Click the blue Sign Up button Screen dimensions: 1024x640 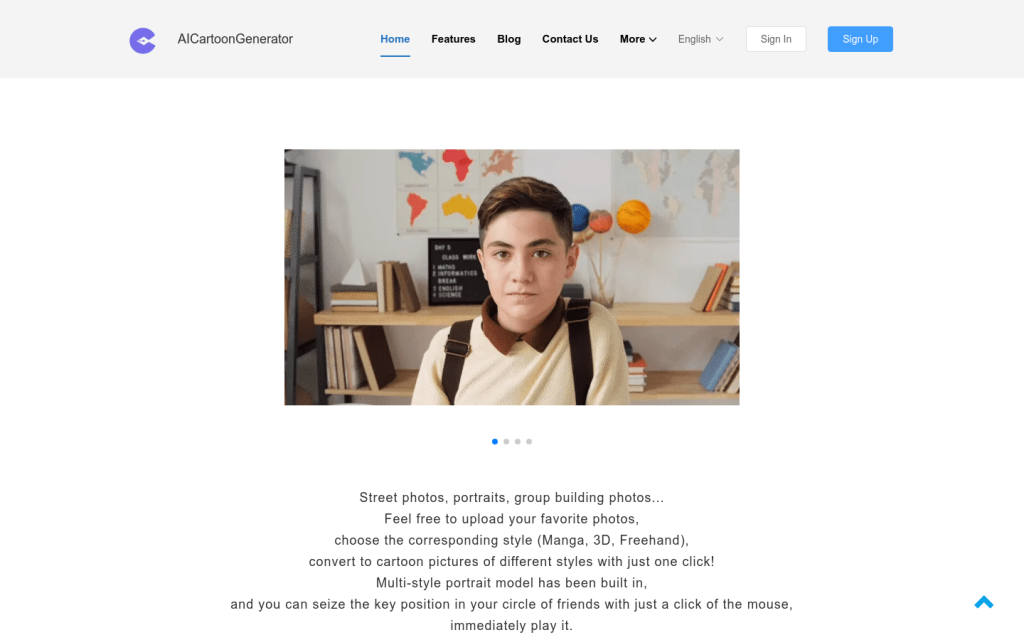(860, 39)
